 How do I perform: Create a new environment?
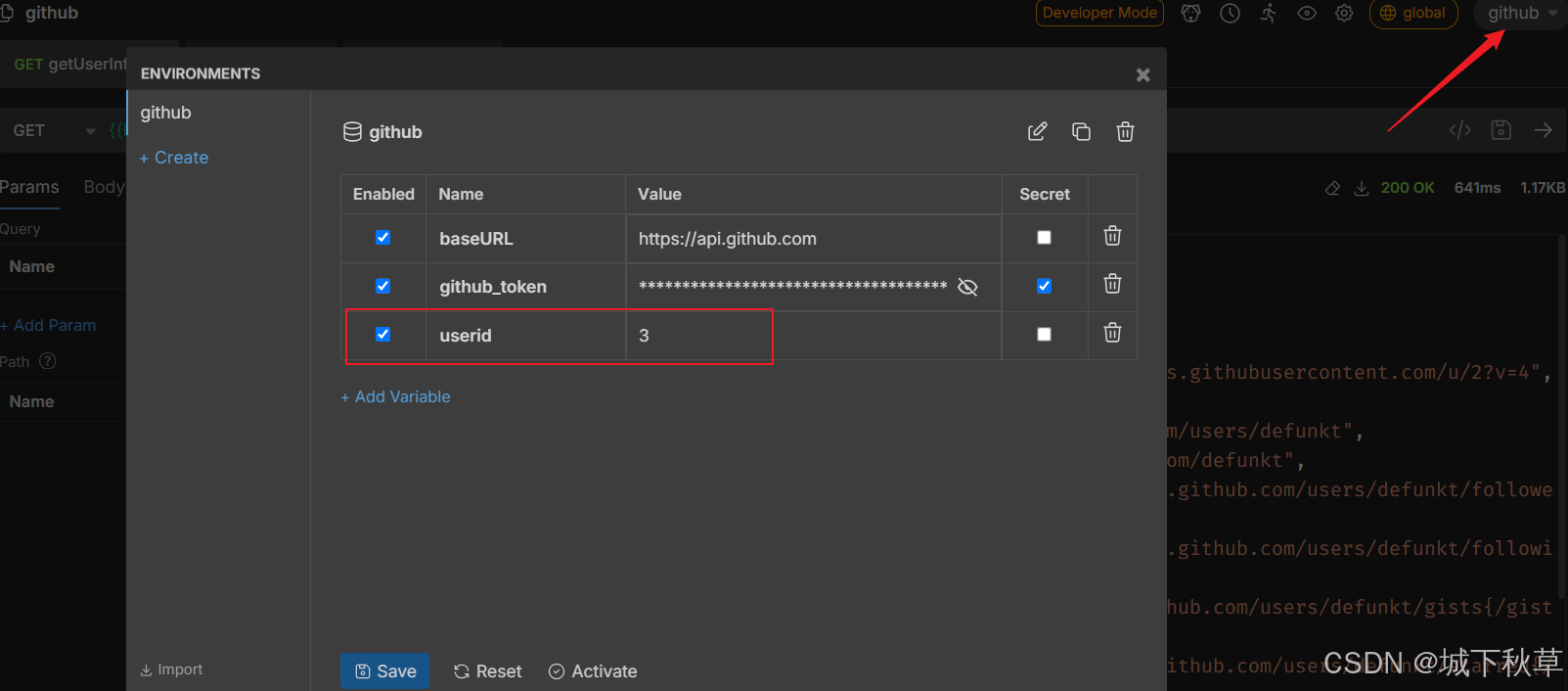click(x=174, y=158)
